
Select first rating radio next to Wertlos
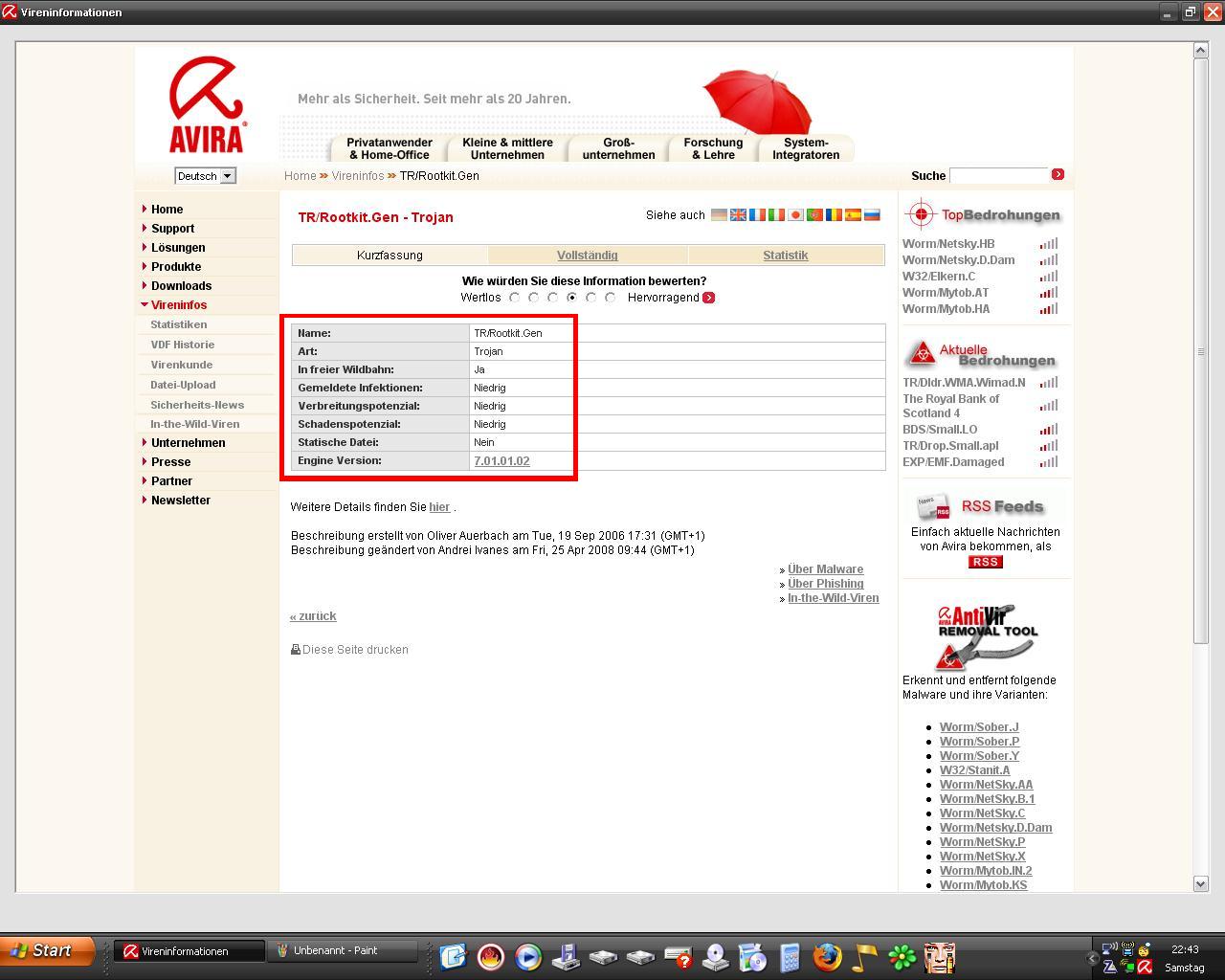click(x=515, y=298)
